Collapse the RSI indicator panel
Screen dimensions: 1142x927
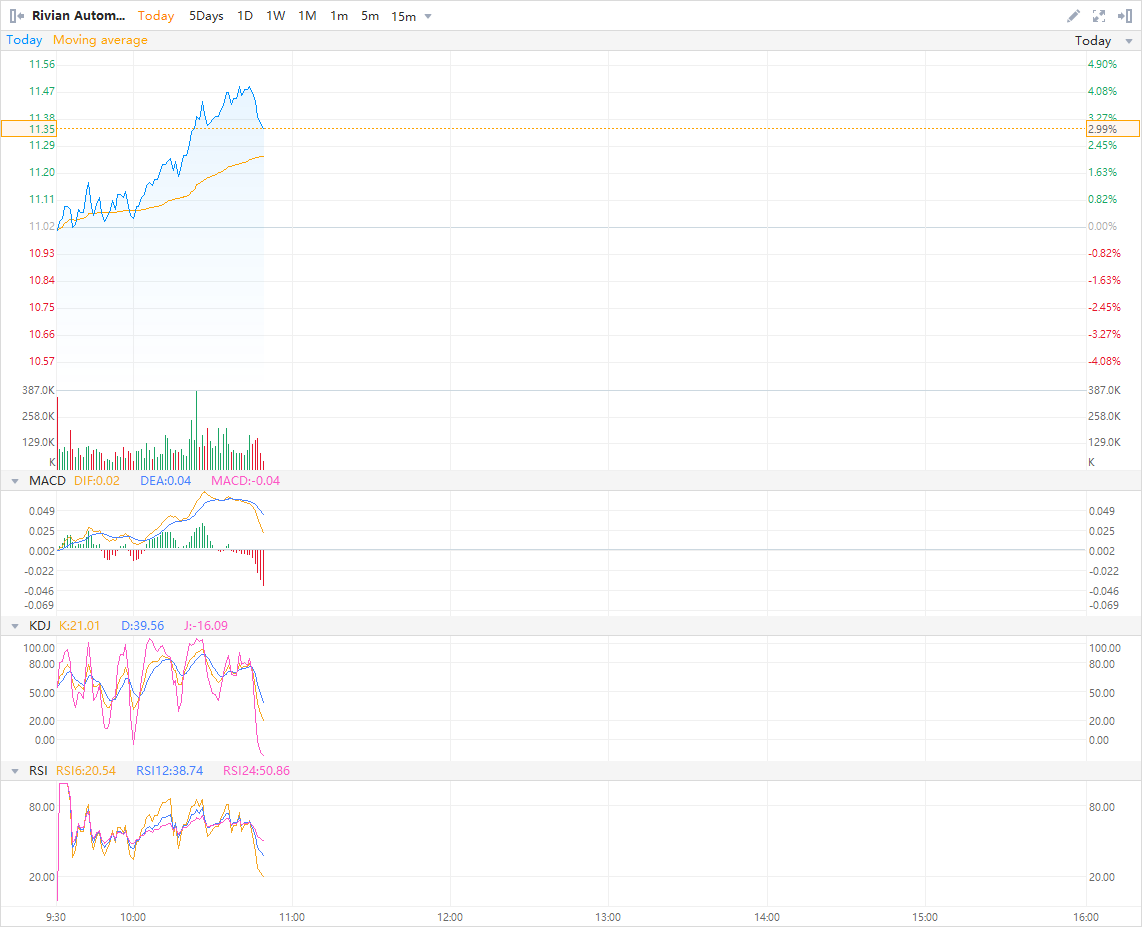(x=15, y=771)
